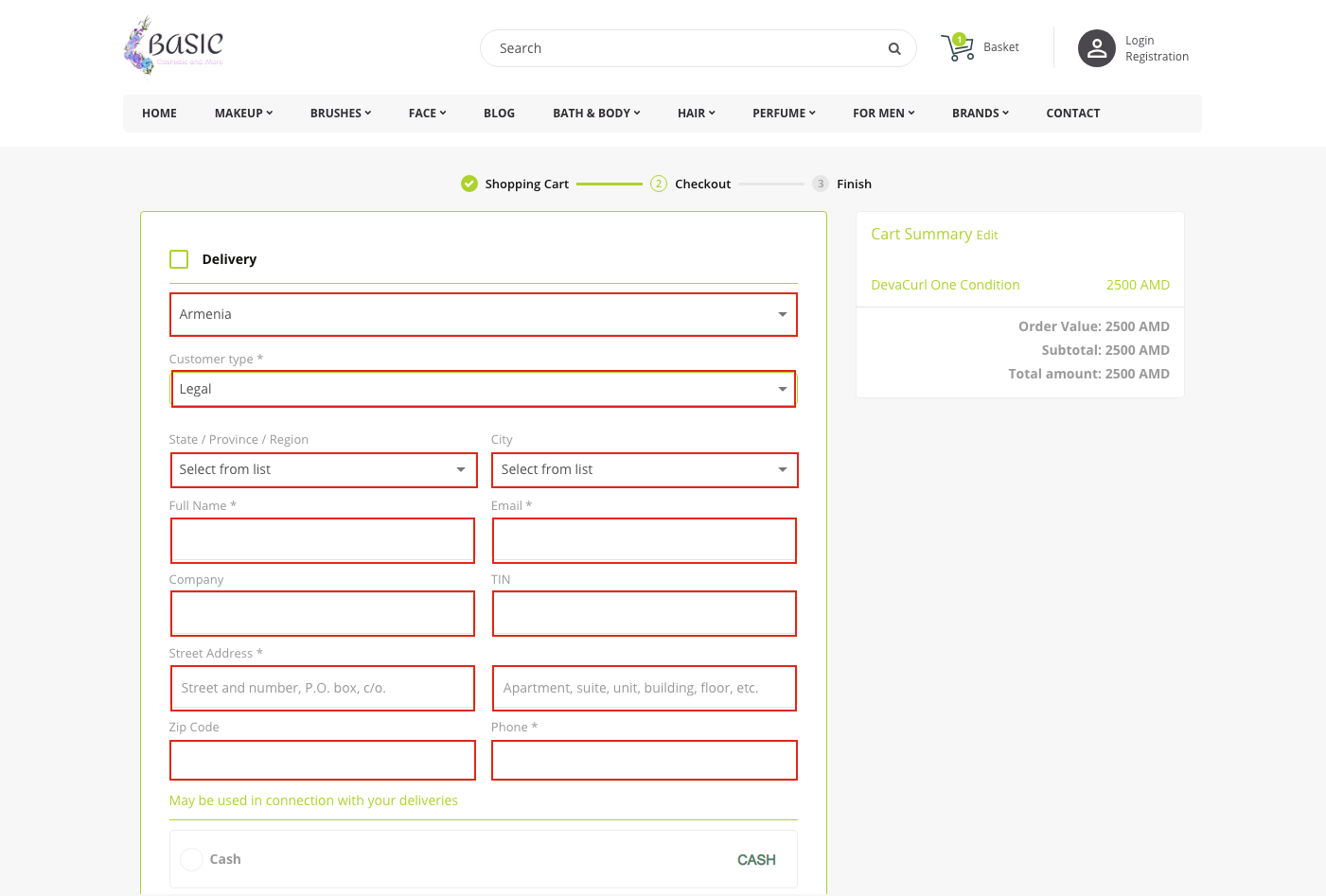Open the Blog menu item
This screenshot has height=896, width=1326.
499,114
